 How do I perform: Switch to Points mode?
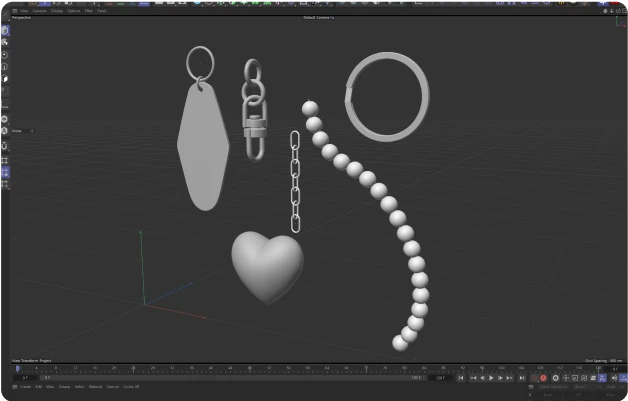(5, 55)
